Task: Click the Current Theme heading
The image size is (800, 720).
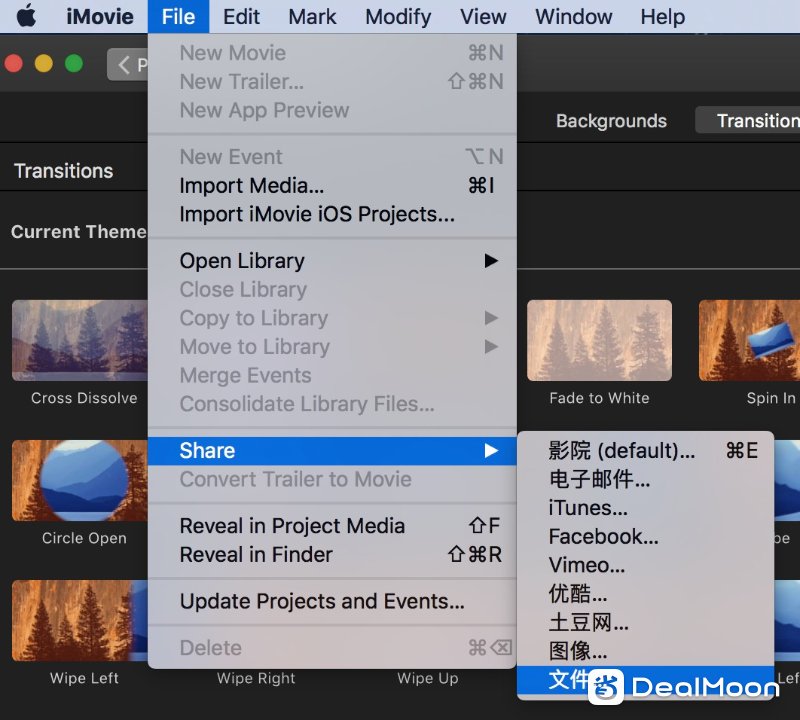Action: click(79, 232)
